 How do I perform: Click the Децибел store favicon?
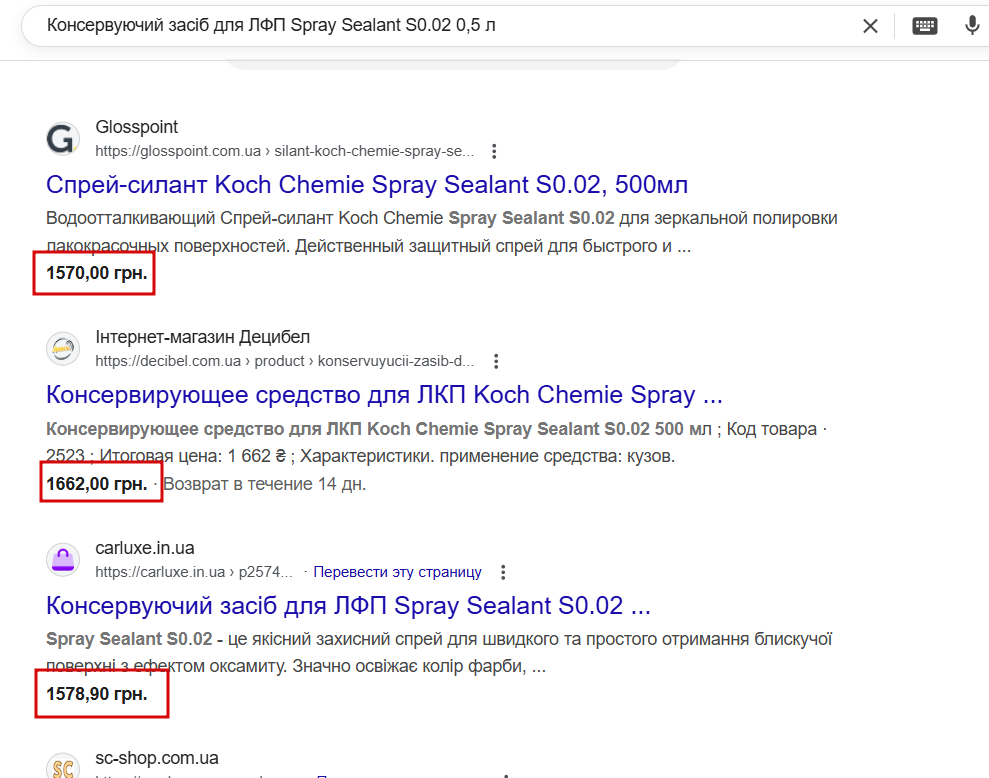63,348
